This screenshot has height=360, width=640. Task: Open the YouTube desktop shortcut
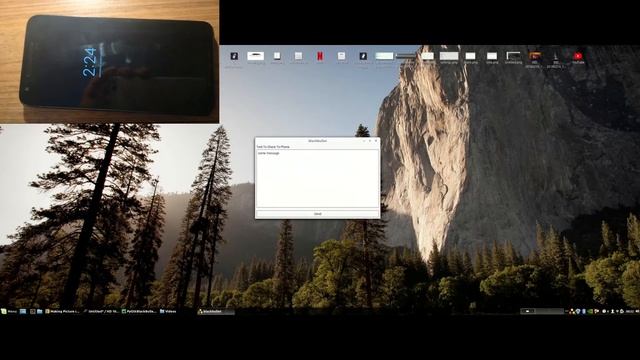[578, 57]
